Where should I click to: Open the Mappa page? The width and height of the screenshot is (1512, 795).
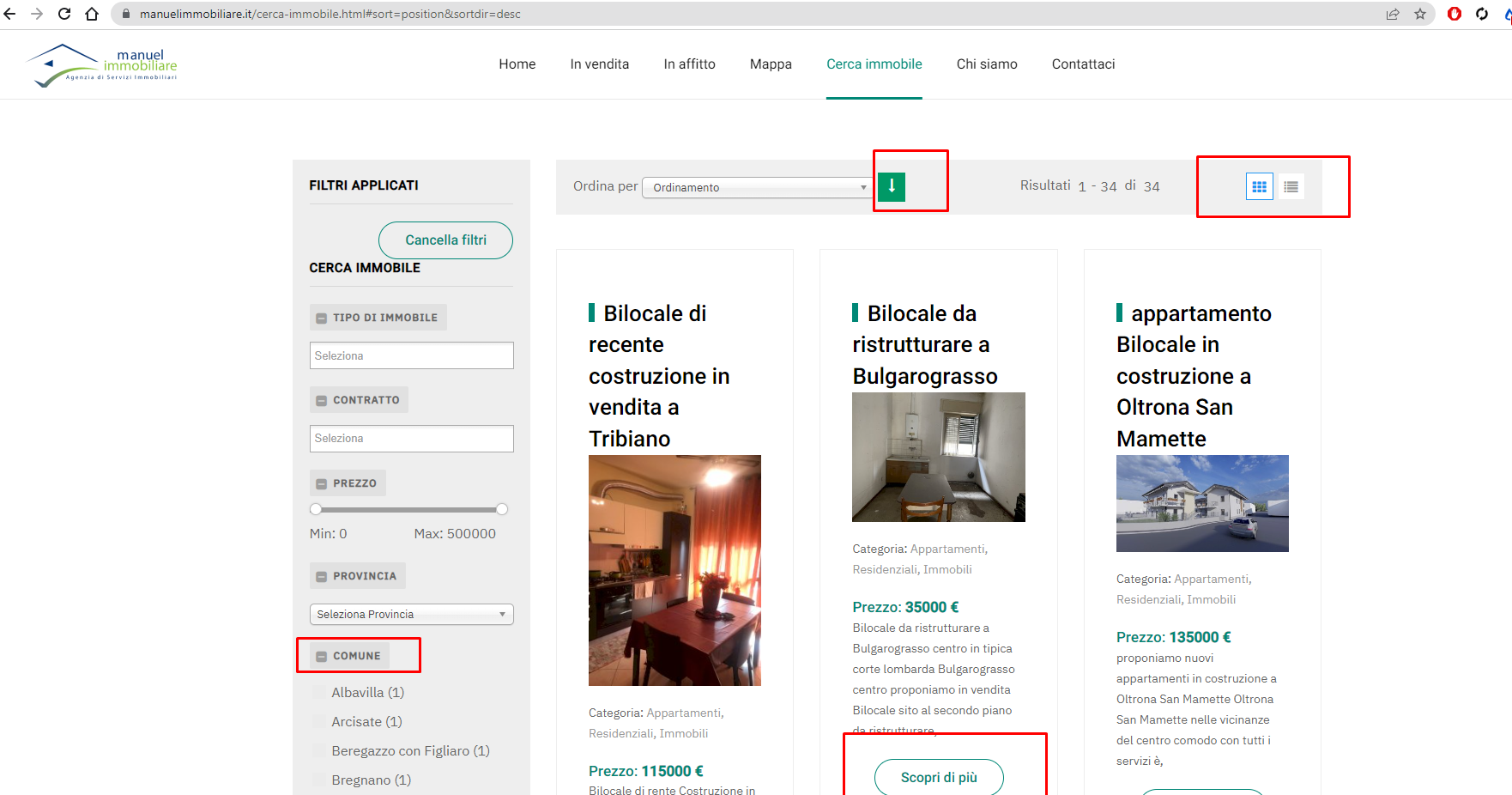coord(771,64)
